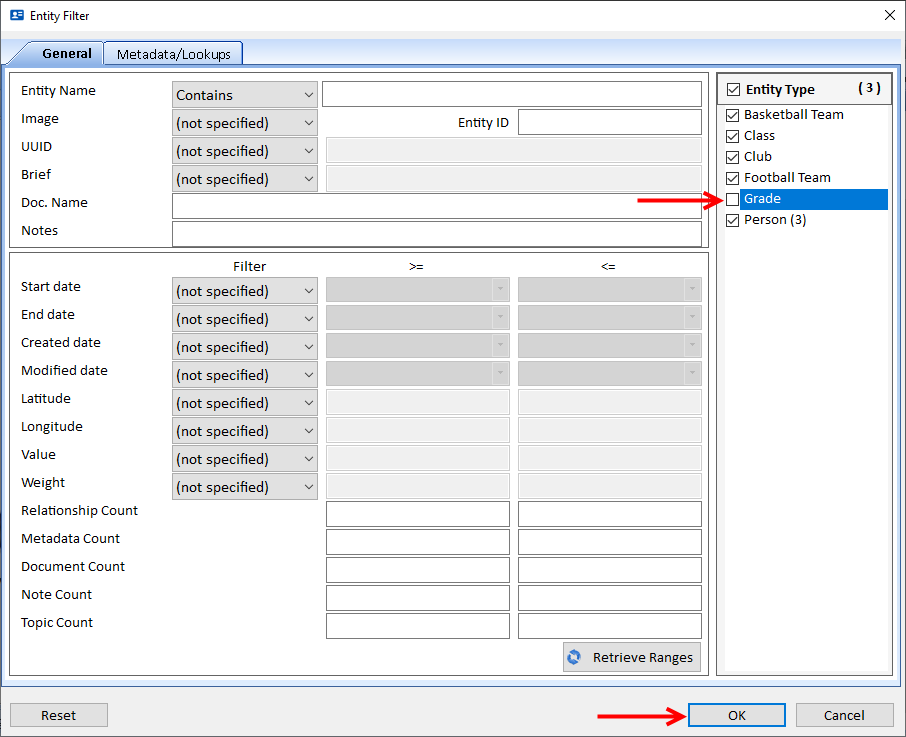
Task: Expand the Image filter dropdown
Action: 244,123
